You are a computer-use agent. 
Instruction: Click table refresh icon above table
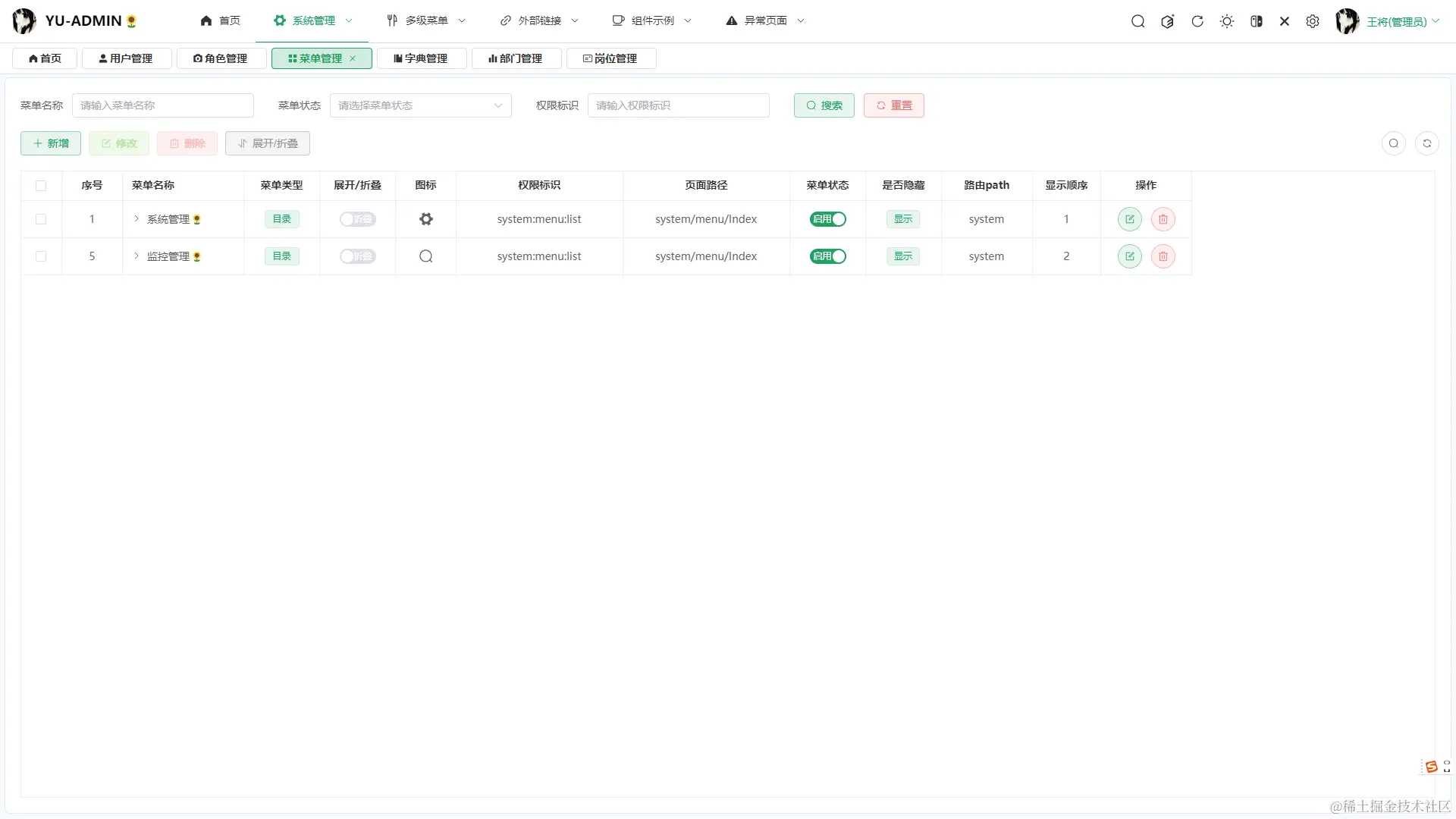[x=1426, y=143]
